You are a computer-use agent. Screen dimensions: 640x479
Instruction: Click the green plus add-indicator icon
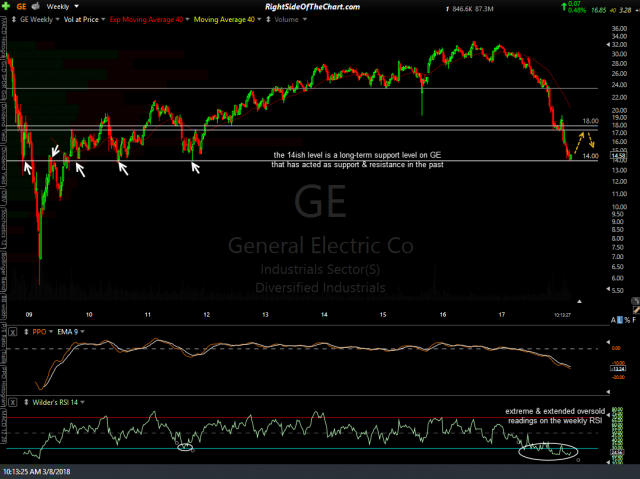[6, 6]
